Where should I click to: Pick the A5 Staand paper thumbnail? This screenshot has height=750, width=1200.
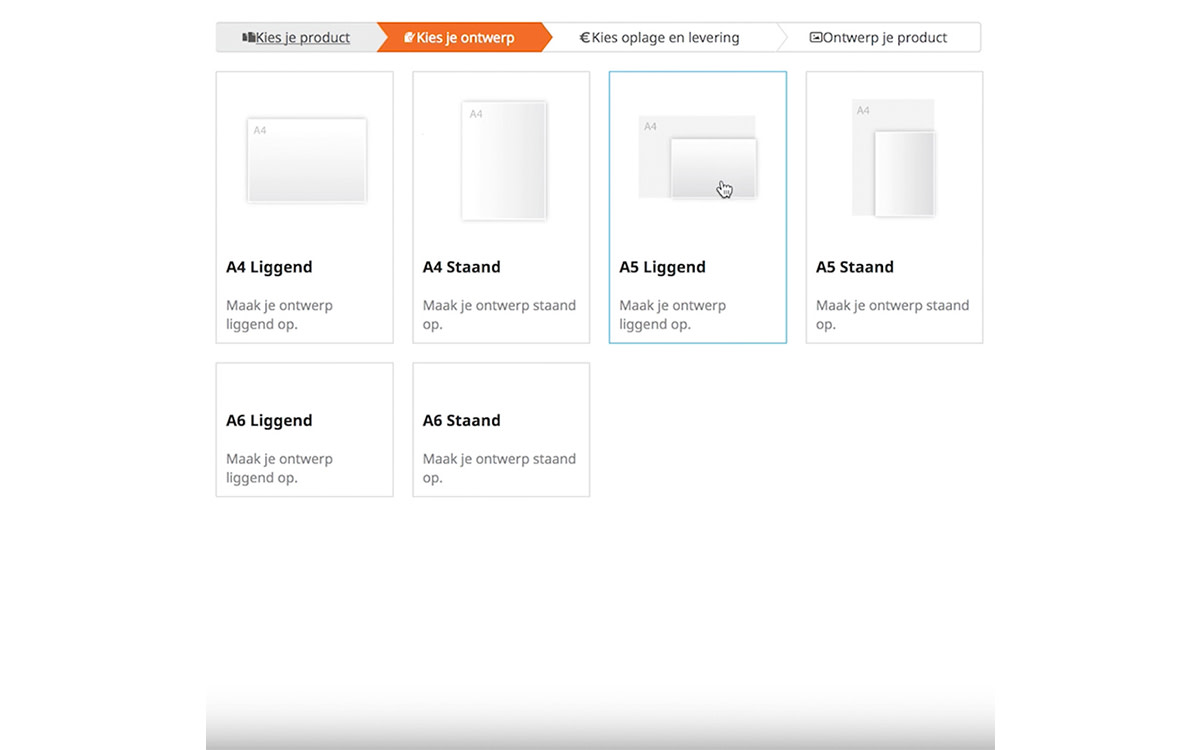pyautogui.click(x=894, y=158)
